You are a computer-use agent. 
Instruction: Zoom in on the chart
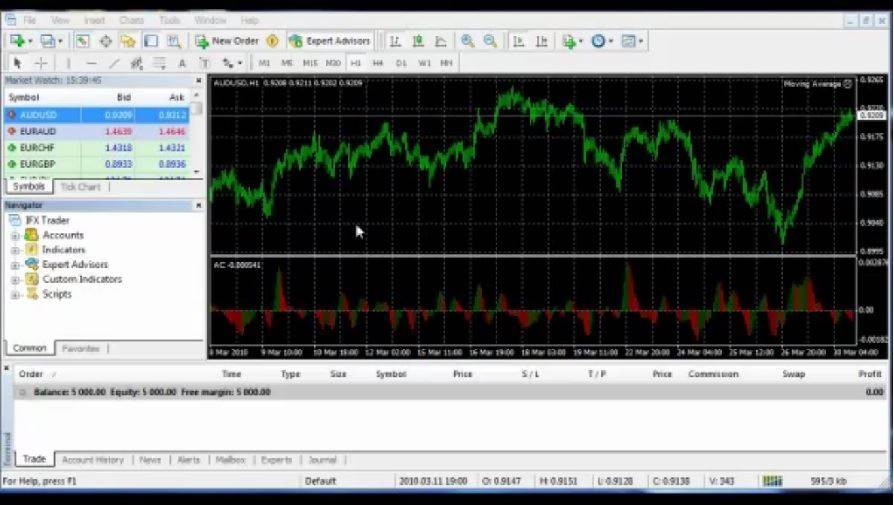(x=468, y=41)
